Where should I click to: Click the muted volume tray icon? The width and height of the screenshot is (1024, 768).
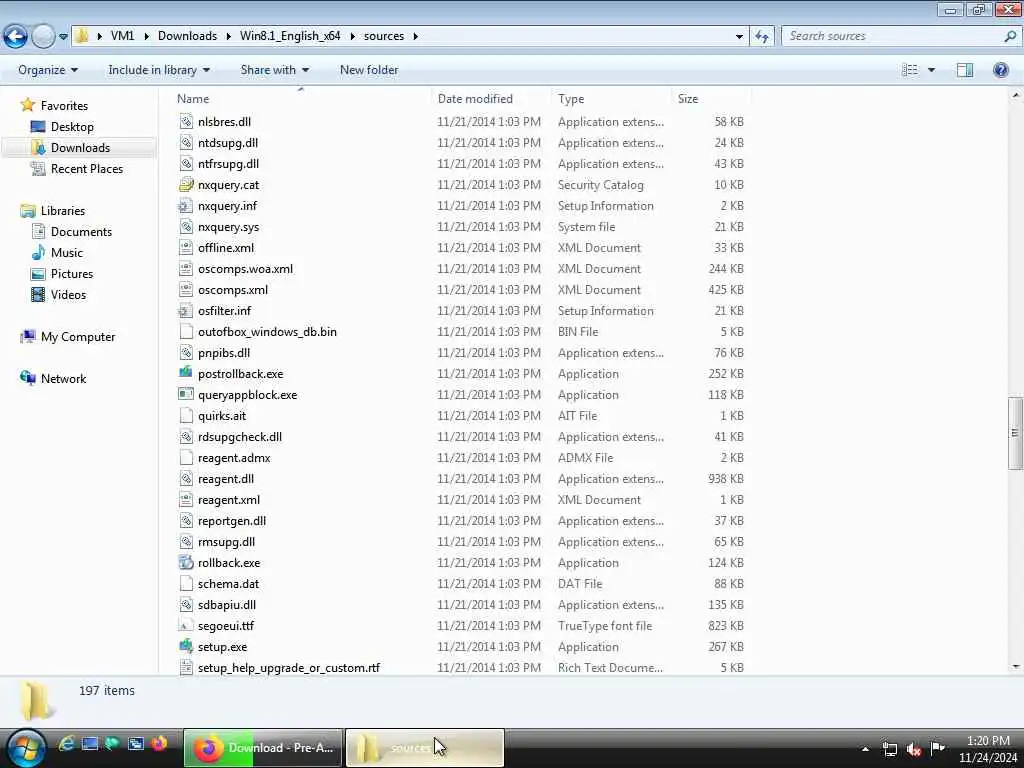[914, 749]
